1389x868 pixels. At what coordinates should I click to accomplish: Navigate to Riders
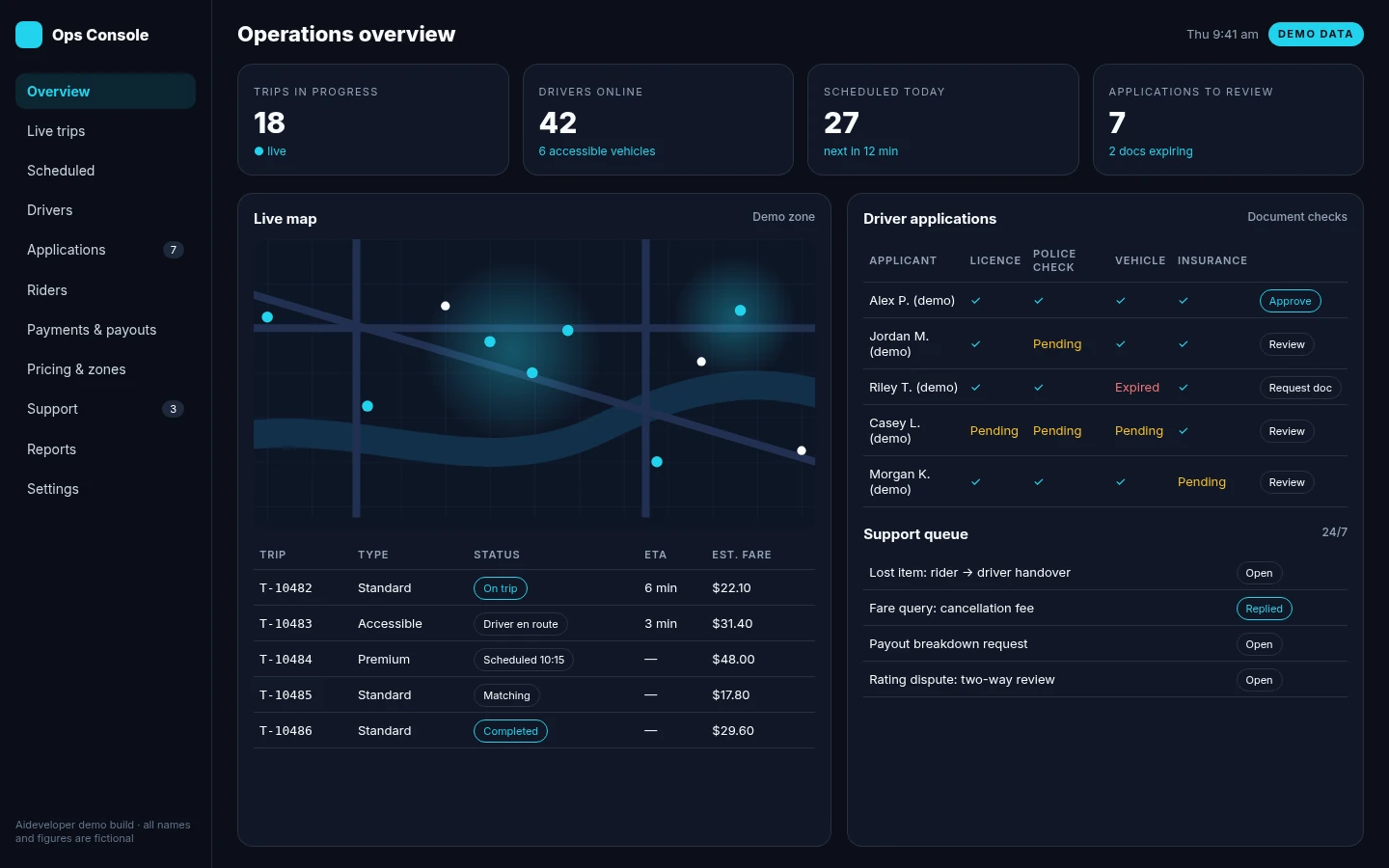[x=105, y=290]
